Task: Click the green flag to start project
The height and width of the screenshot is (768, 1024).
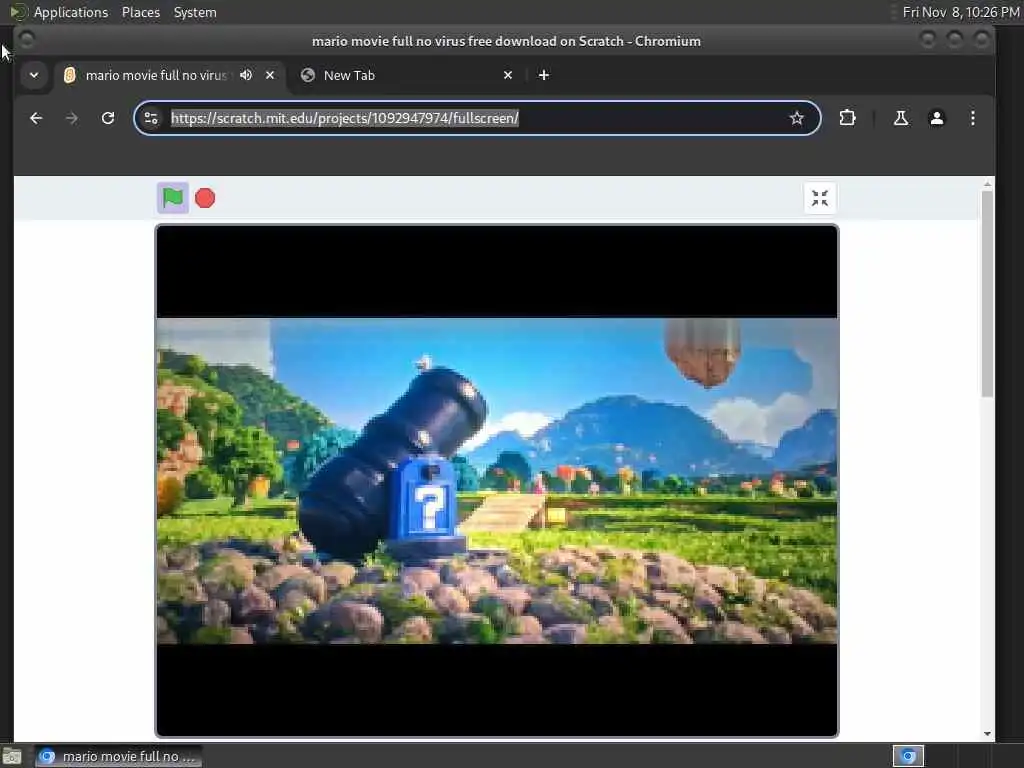Action: pos(172,198)
